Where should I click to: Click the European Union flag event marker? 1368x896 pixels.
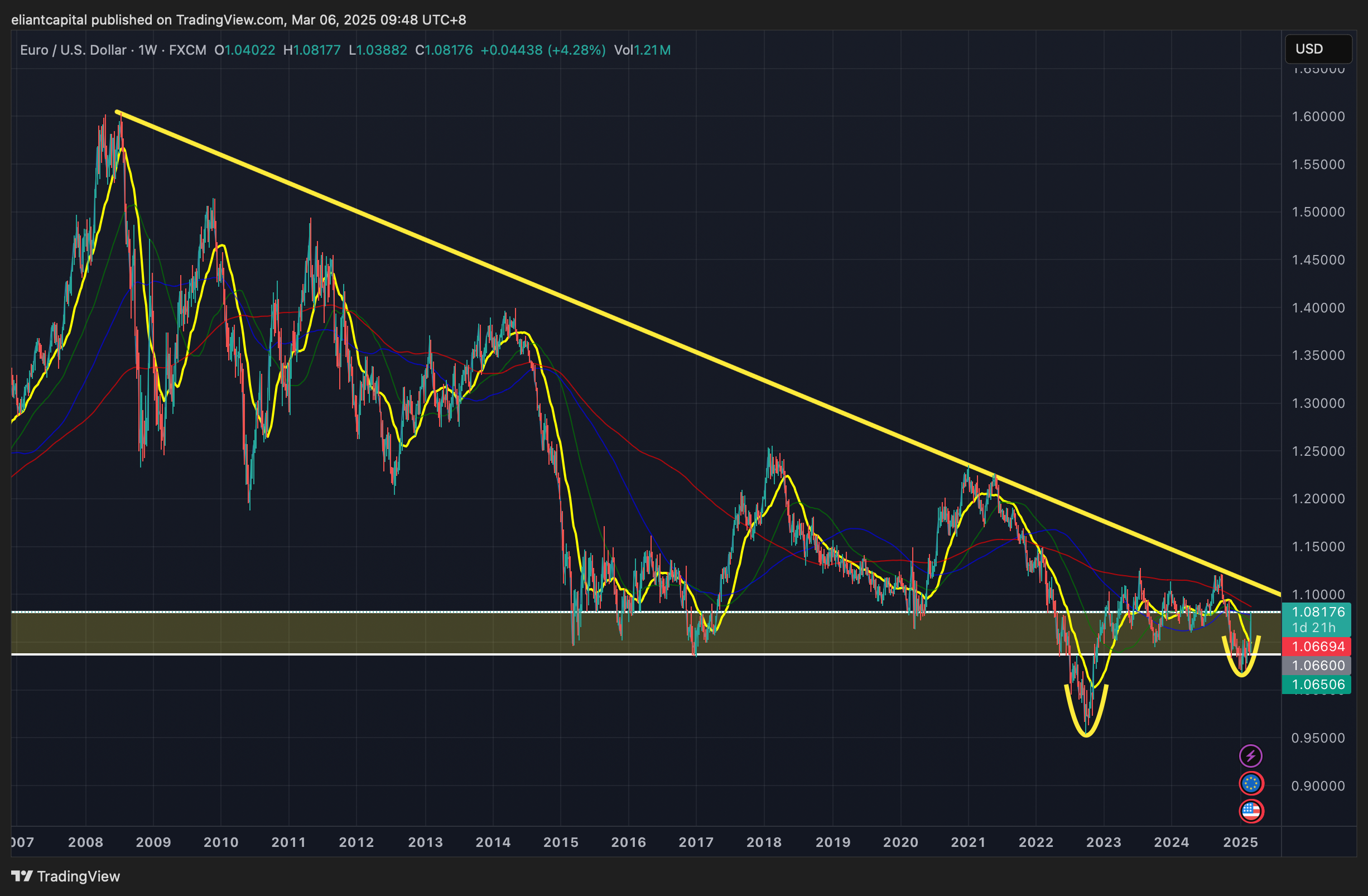pyautogui.click(x=1251, y=783)
